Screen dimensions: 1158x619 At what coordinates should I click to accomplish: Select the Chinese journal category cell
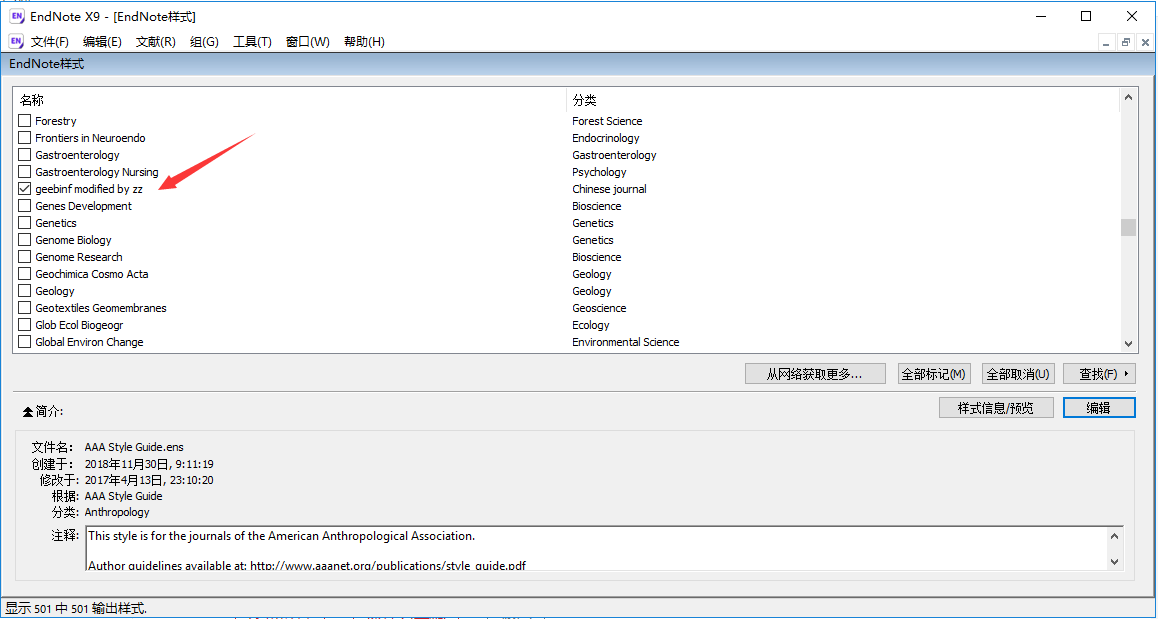click(x=609, y=189)
